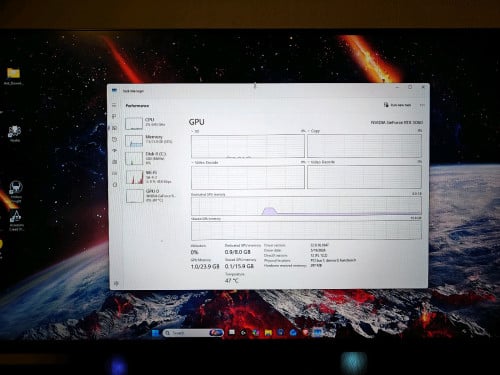Open the Users sidebar icon

coord(115,162)
